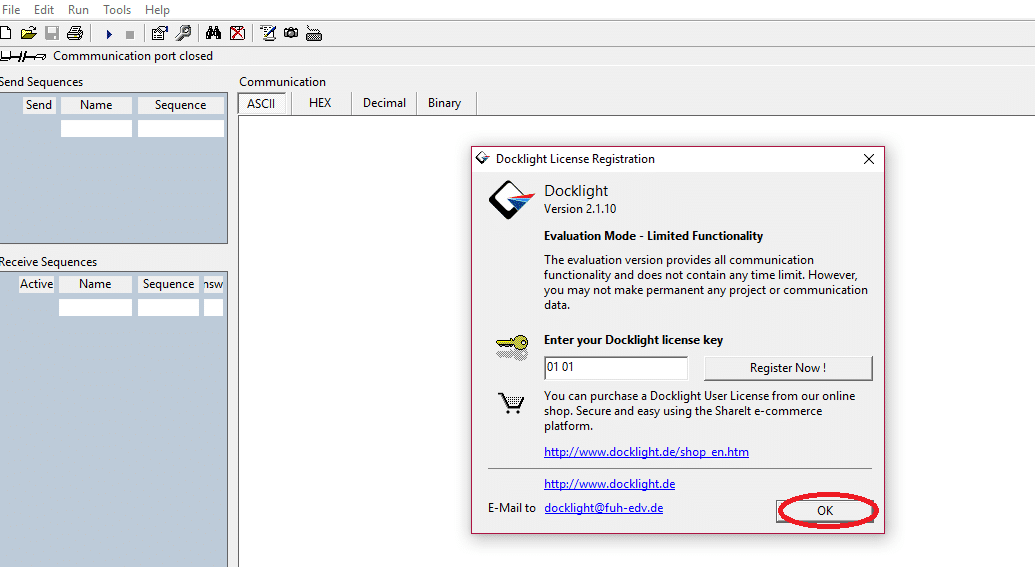Click the Open Project folder icon
This screenshot has width=1035, height=567.
click(28, 33)
